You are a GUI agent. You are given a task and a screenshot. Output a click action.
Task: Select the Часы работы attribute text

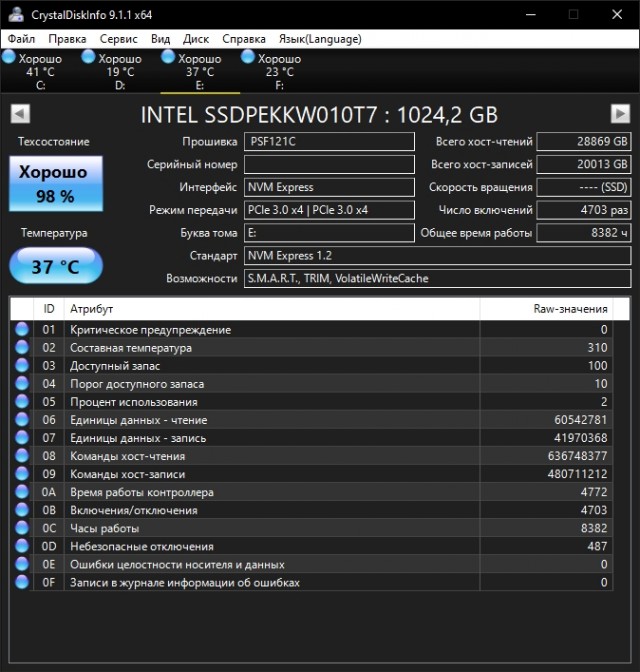(x=105, y=528)
